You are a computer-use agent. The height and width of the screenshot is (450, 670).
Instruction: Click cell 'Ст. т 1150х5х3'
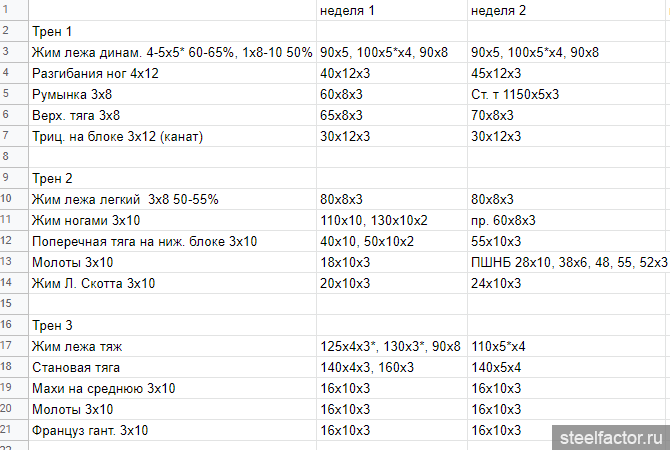pyautogui.click(x=568, y=94)
